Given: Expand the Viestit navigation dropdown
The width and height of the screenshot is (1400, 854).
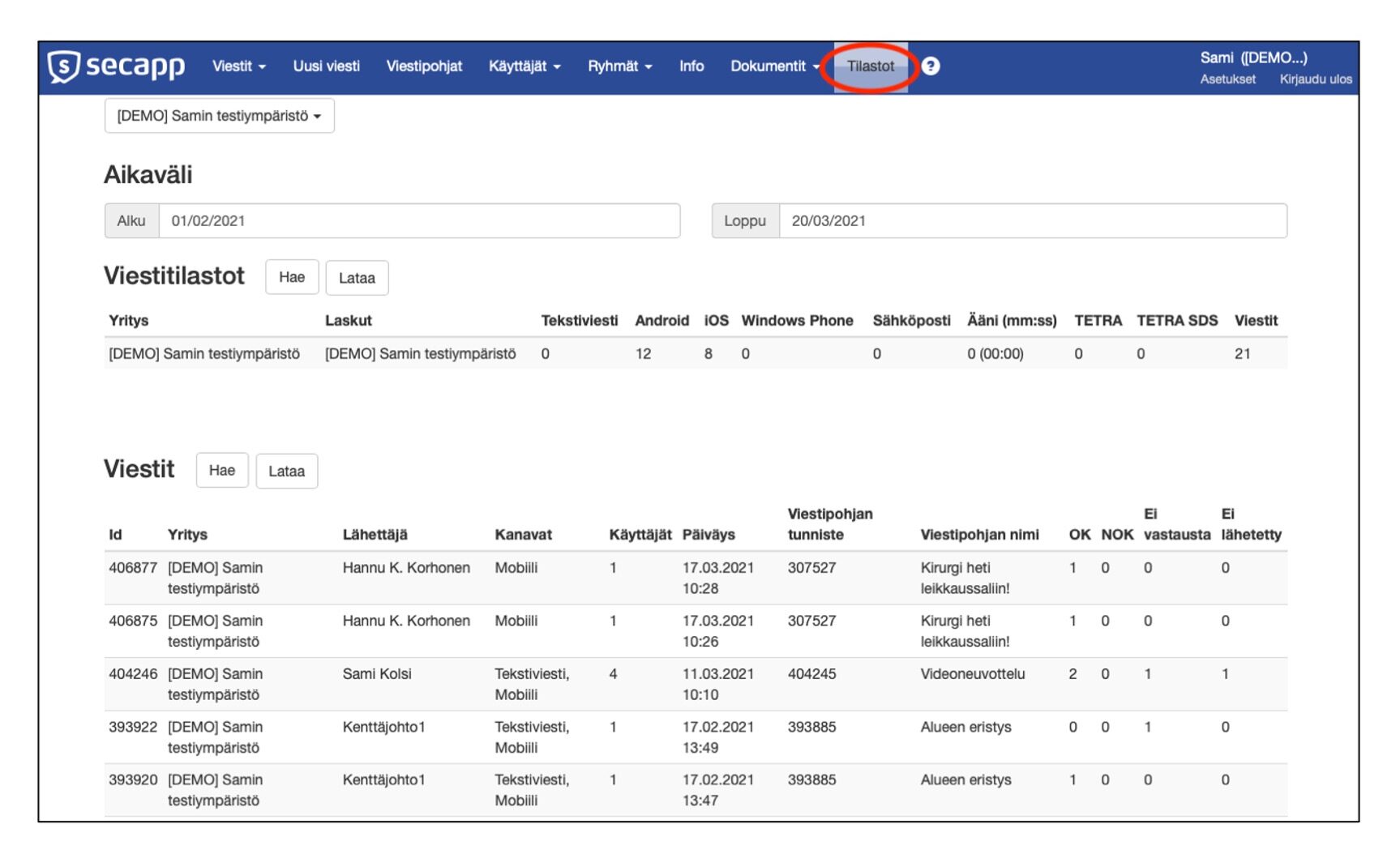Looking at the screenshot, I should (238, 66).
